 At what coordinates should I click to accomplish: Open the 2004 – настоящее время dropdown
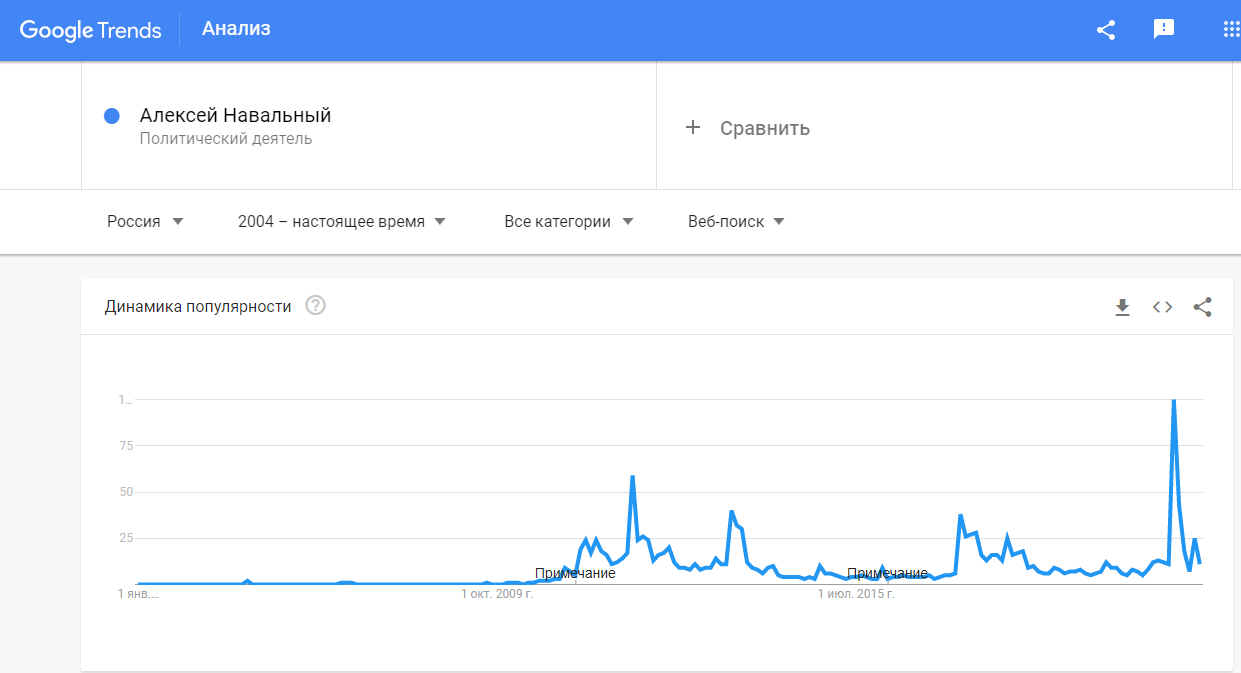[342, 222]
